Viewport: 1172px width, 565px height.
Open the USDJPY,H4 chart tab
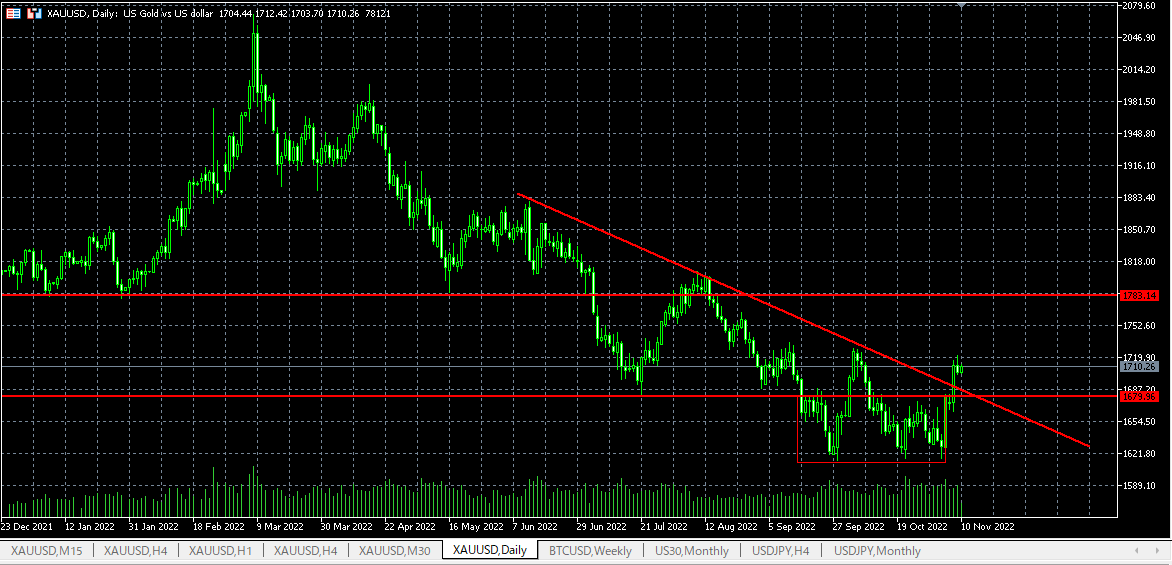tap(780, 551)
